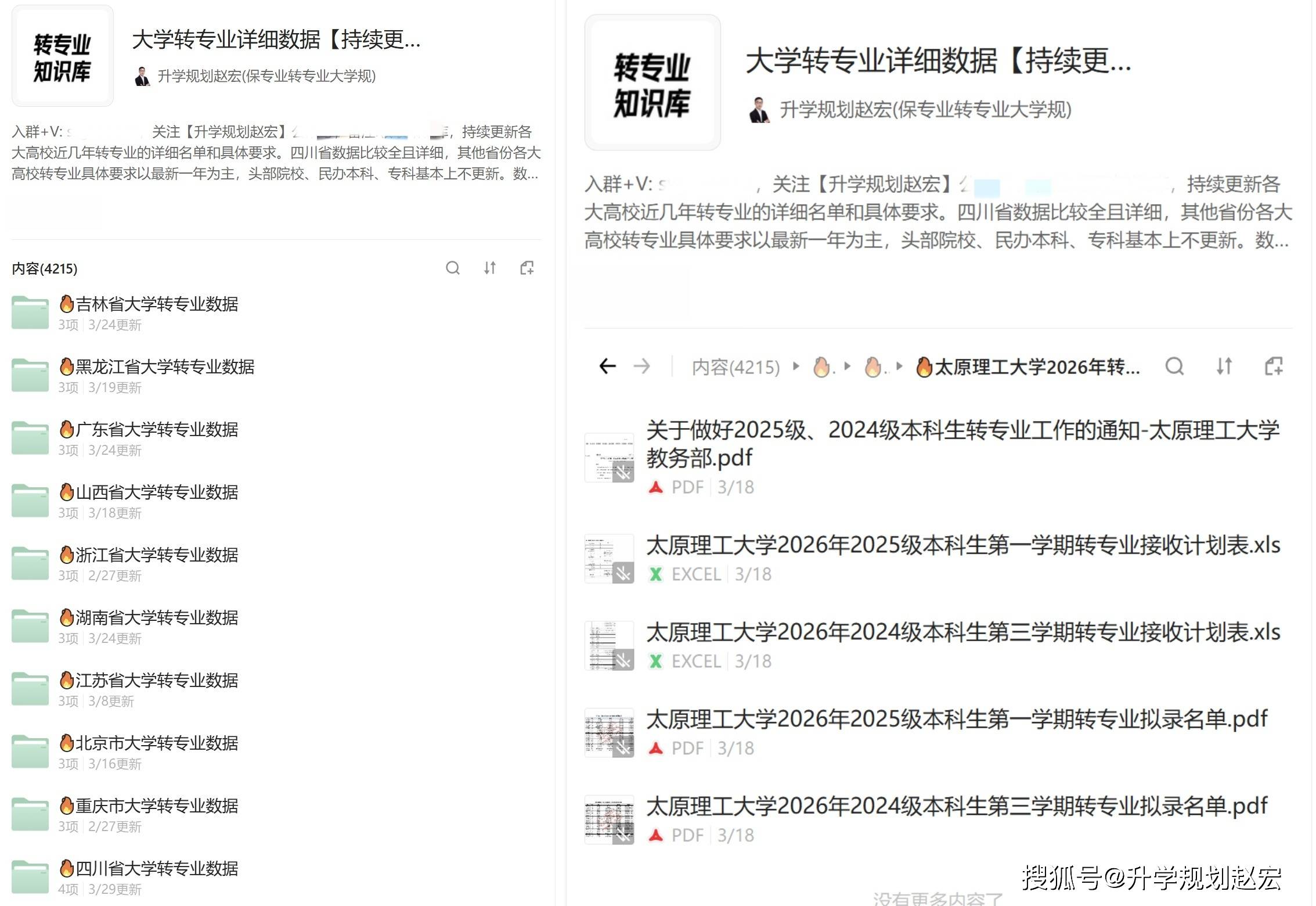Click the sort icon in right breadcrumb bar

click(1224, 366)
